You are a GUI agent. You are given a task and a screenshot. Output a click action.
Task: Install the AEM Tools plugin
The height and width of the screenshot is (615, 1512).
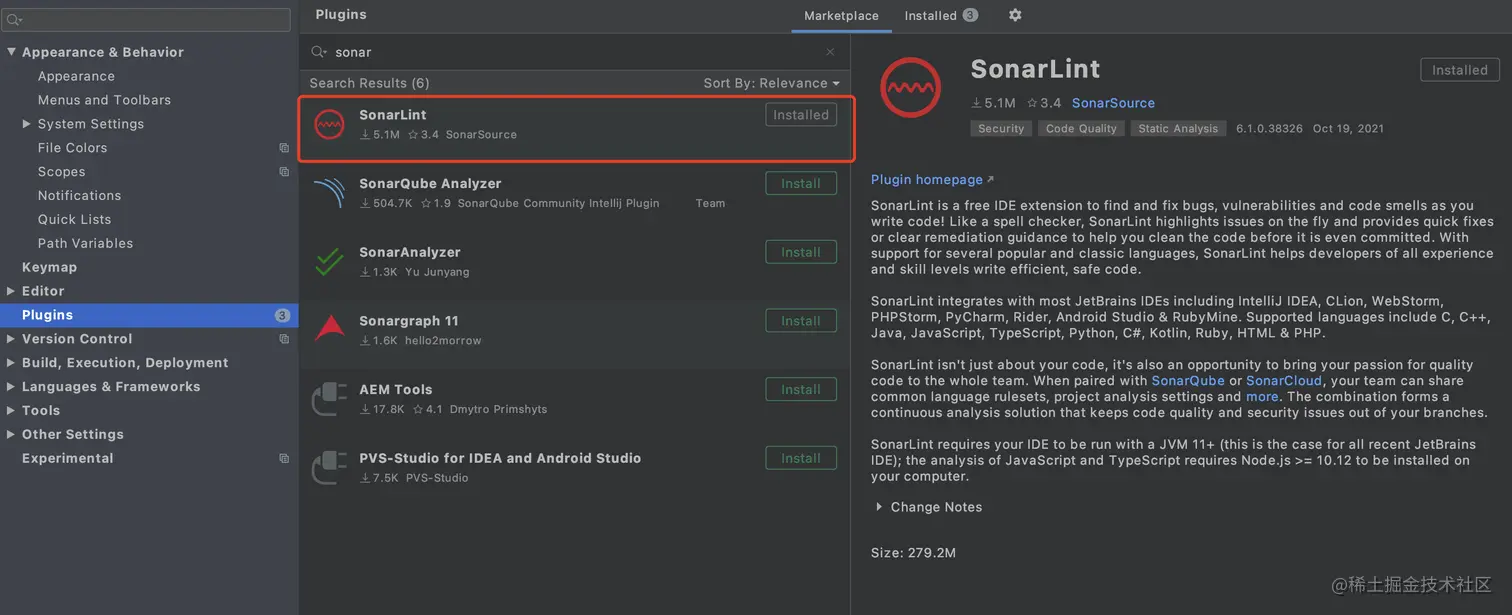click(x=801, y=389)
